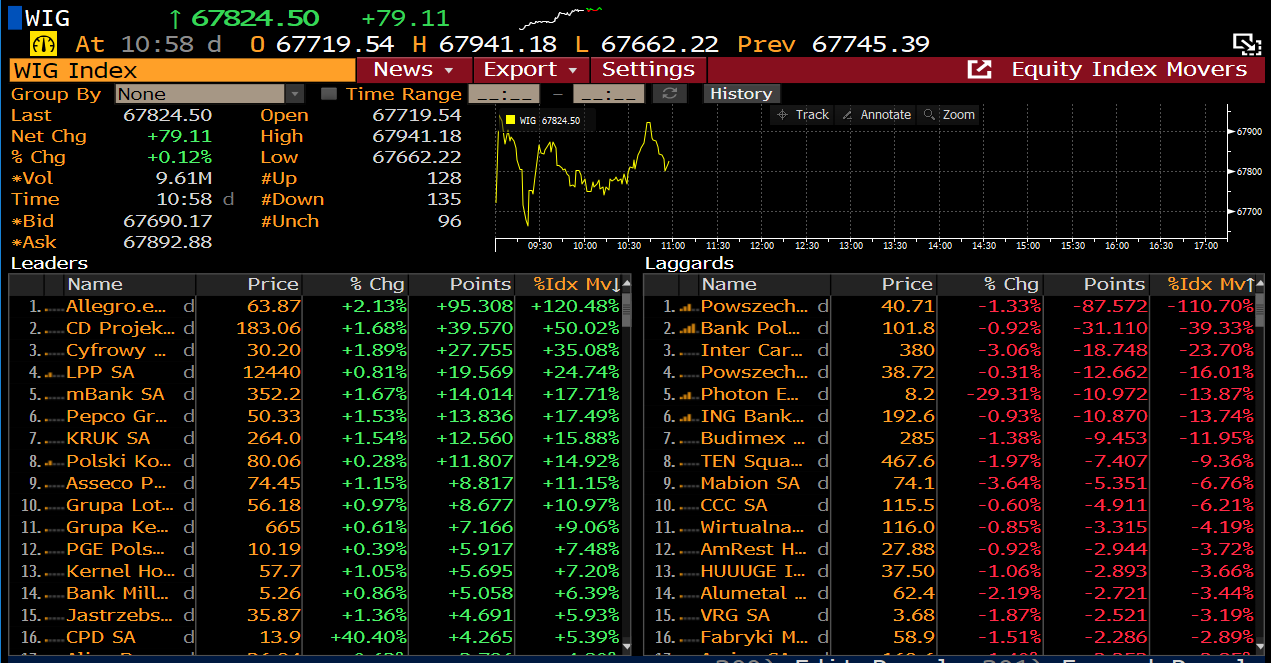Click the History button
Viewport: 1271px width, 663px height.
(740, 94)
